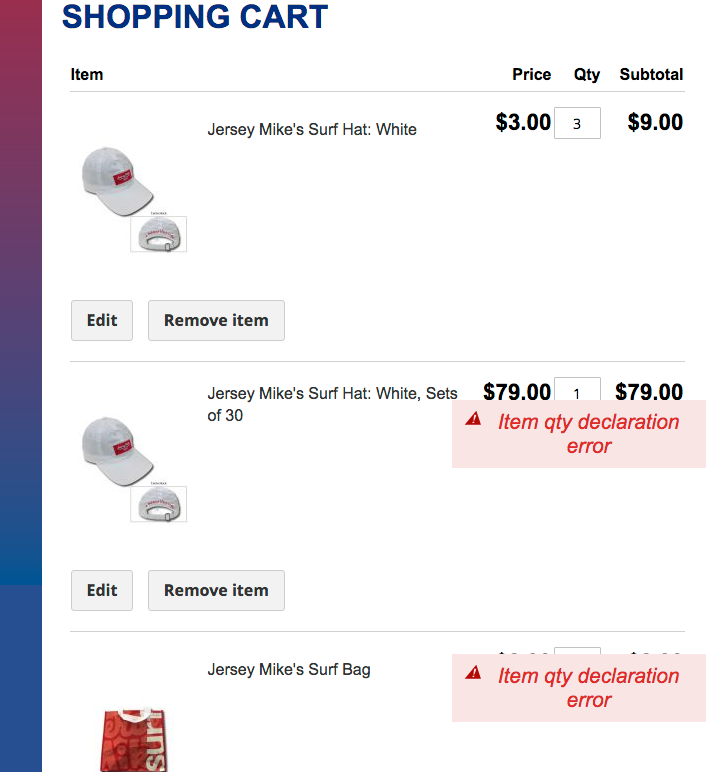
Task: Remove the $79.00 Sets of 30 item
Action: pyautogui.click(x=216, y=591)
